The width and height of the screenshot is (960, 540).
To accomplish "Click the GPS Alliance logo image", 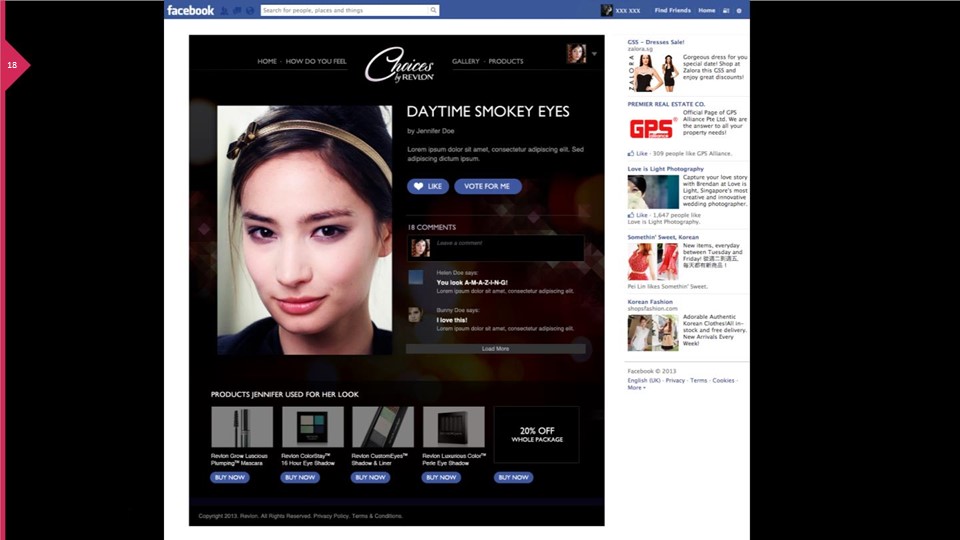I will [x=653, y=129].
